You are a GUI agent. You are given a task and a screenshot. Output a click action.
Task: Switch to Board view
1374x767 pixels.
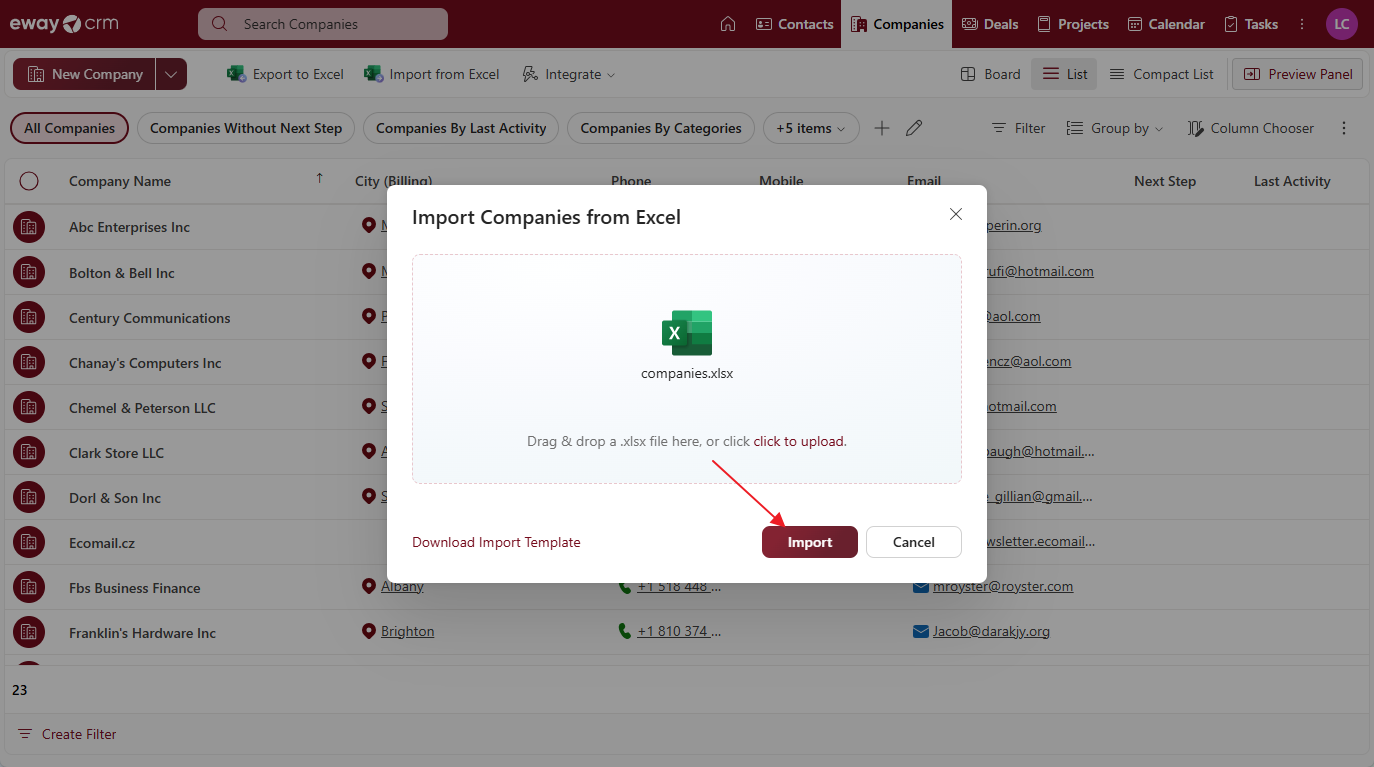990,74
